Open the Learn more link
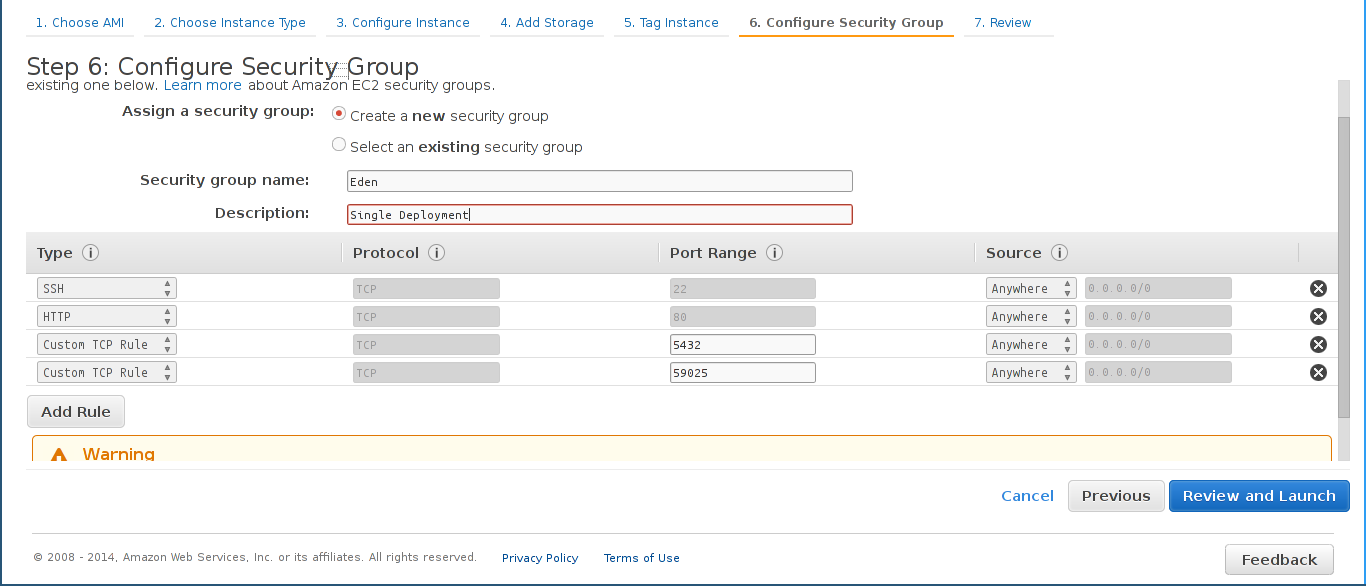The height and width of the screenshot is (586, 1366). [203, 85]
